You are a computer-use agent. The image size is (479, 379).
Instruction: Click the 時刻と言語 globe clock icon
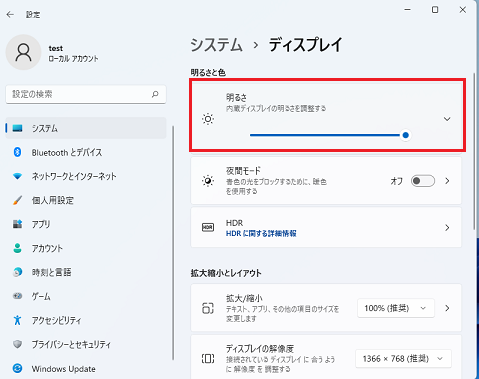coord(17,272)
